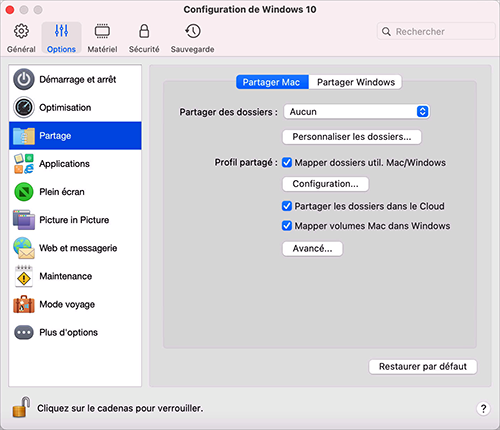
Task: Select the Mode voyage sidebar label
Action: [x=67, y=304]
